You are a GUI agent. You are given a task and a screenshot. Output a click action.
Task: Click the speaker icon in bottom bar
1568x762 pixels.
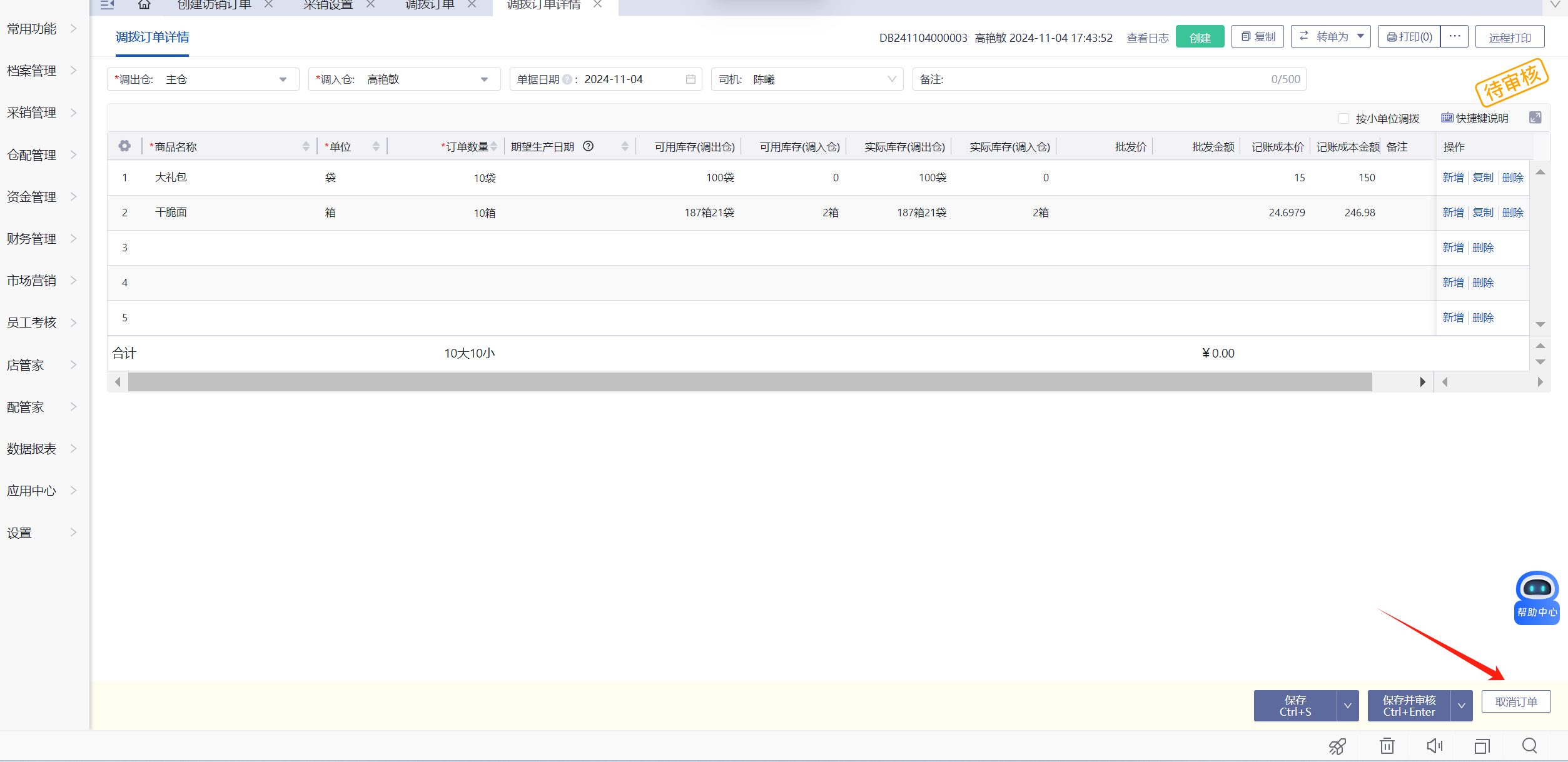1435,746
